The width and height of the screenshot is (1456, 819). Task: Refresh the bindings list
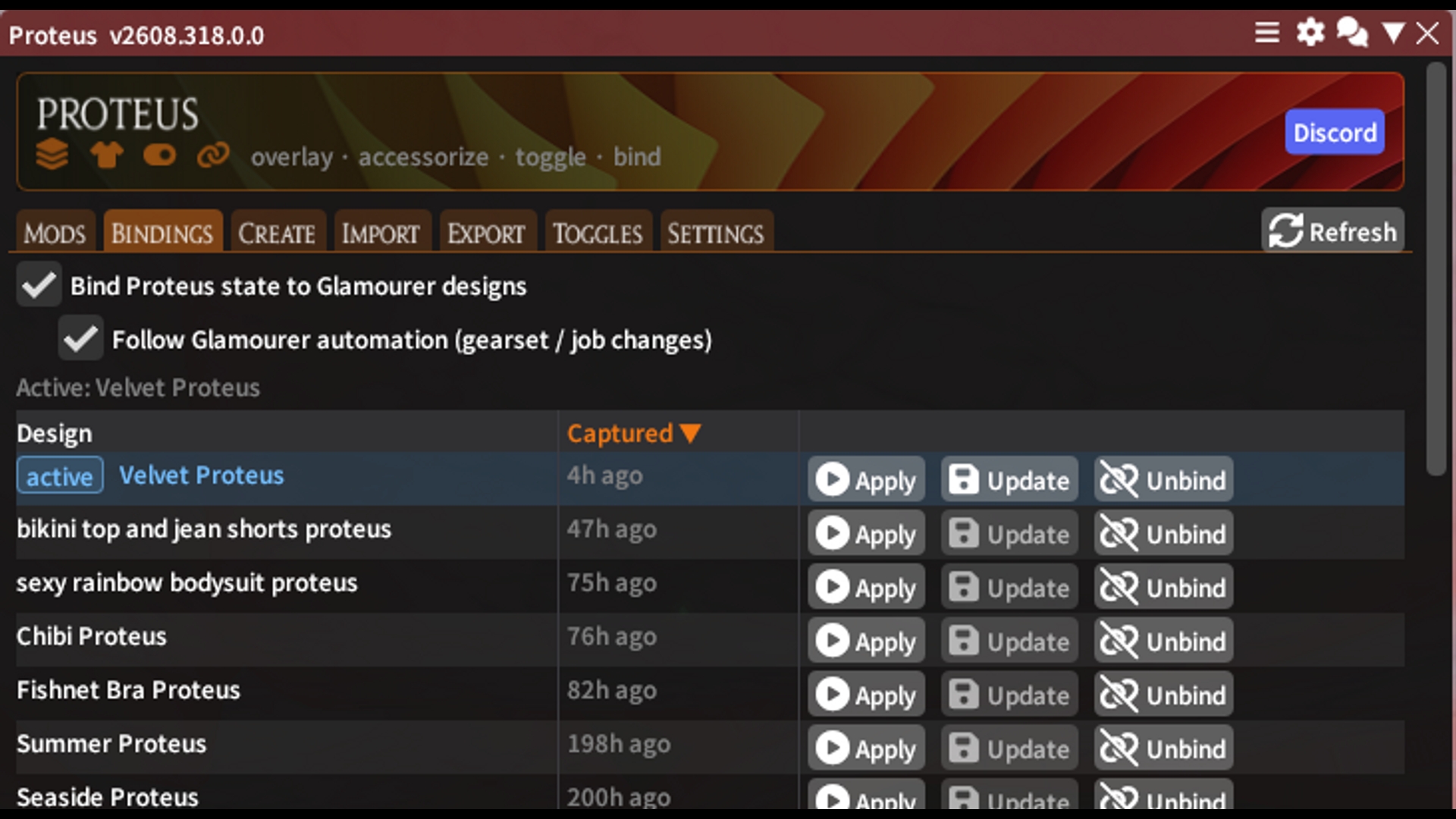click(1332, 231)
